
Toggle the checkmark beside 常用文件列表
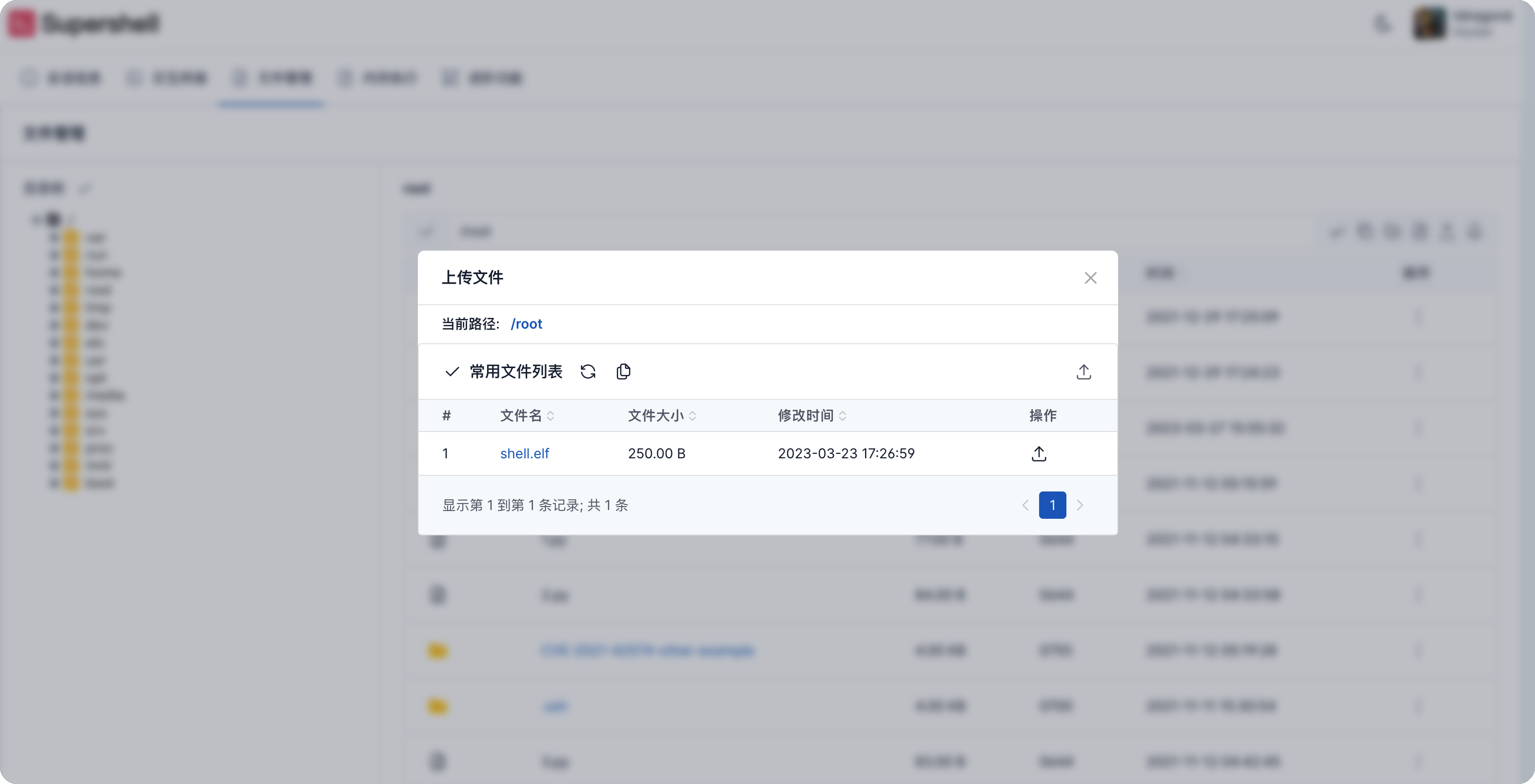pyautogui.click(x=452, y=371)
